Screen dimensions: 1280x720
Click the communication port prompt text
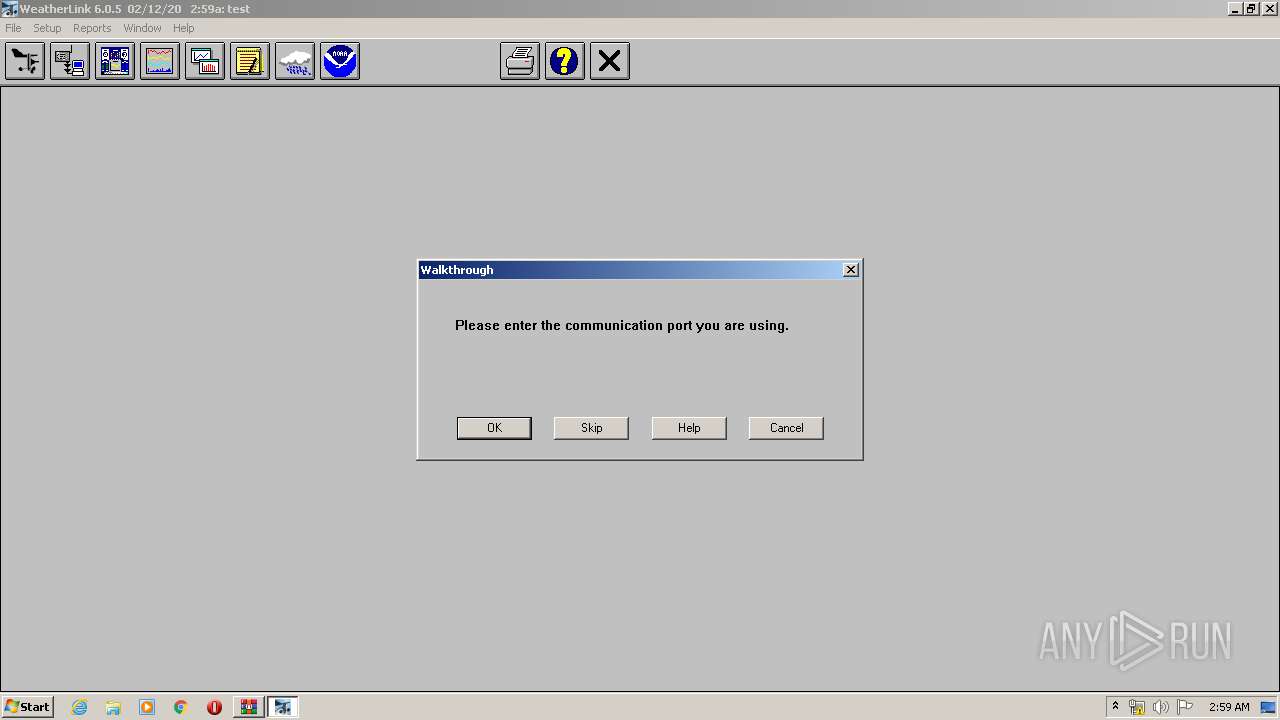tap(622, 325)
